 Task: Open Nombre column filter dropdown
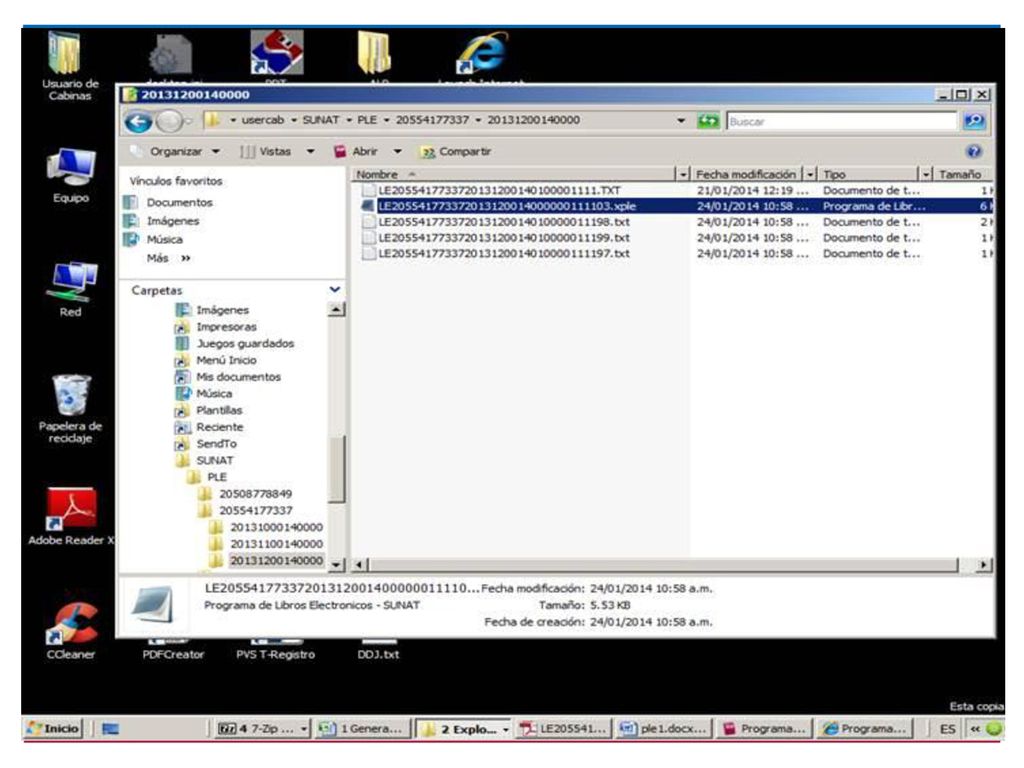683,174
